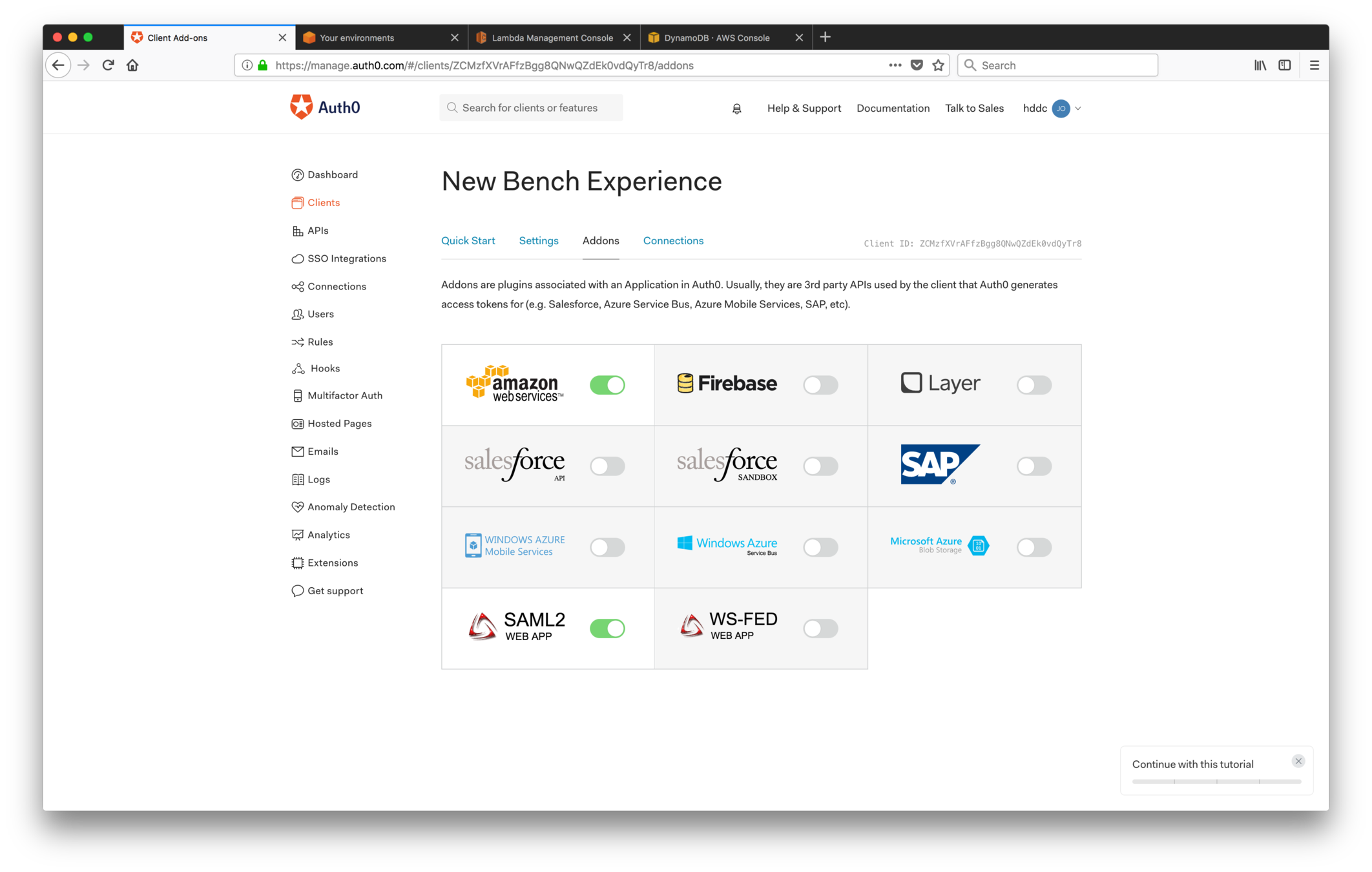Reload the page with refresh icon
1372x872 pixels.
108,65
